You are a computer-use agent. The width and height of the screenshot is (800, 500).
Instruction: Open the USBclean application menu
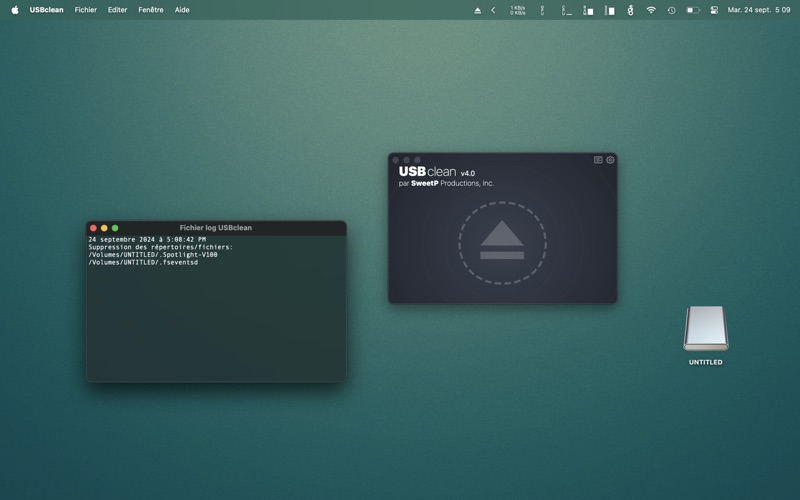[46, 10]
